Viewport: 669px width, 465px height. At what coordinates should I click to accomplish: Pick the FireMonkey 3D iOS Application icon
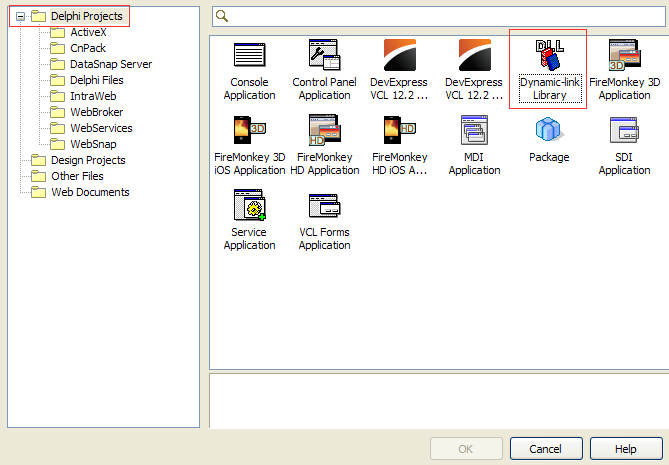click(x=250, y=130)
